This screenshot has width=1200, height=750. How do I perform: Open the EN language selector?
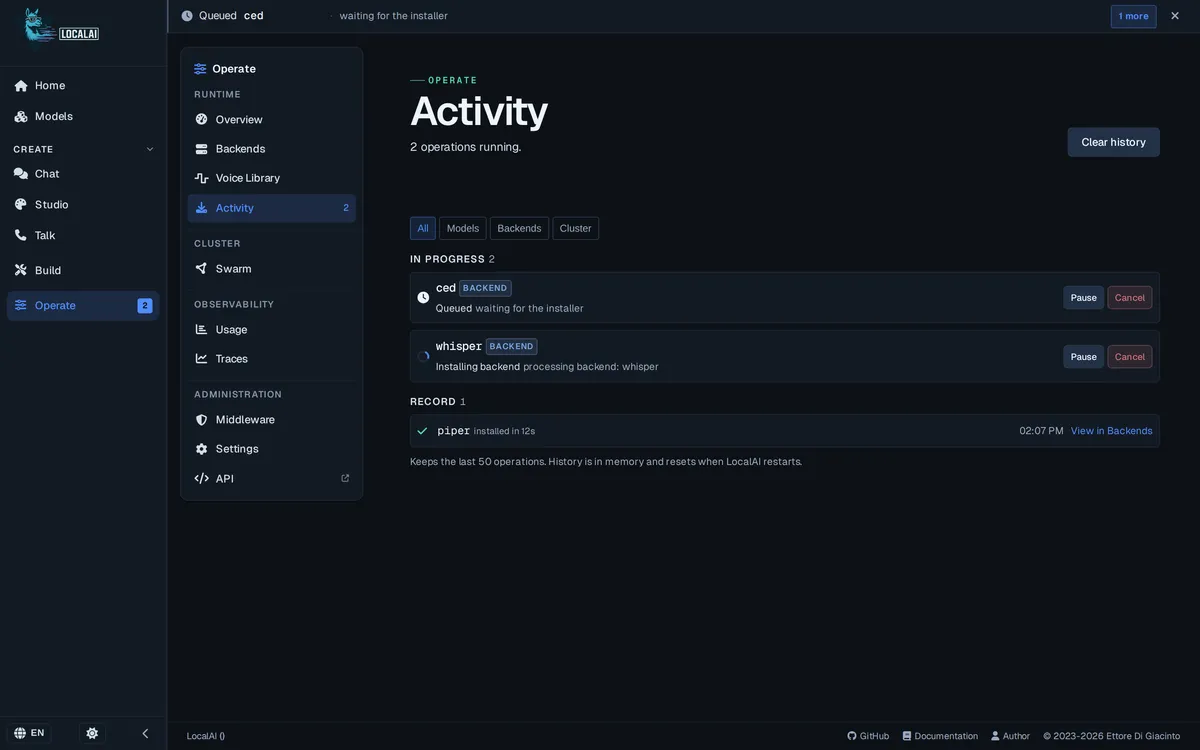(x=29, y=733)
